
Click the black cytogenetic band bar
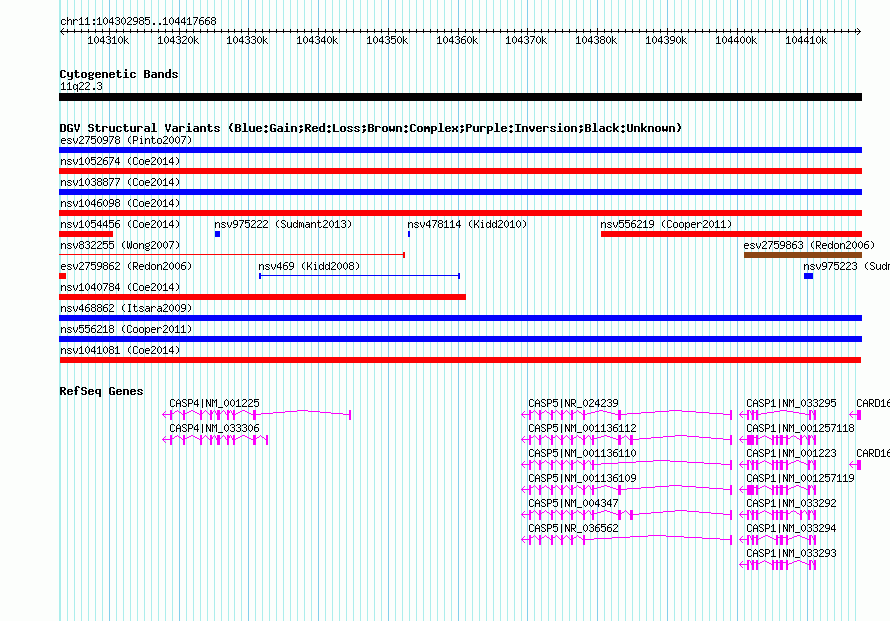click(460, 97)
